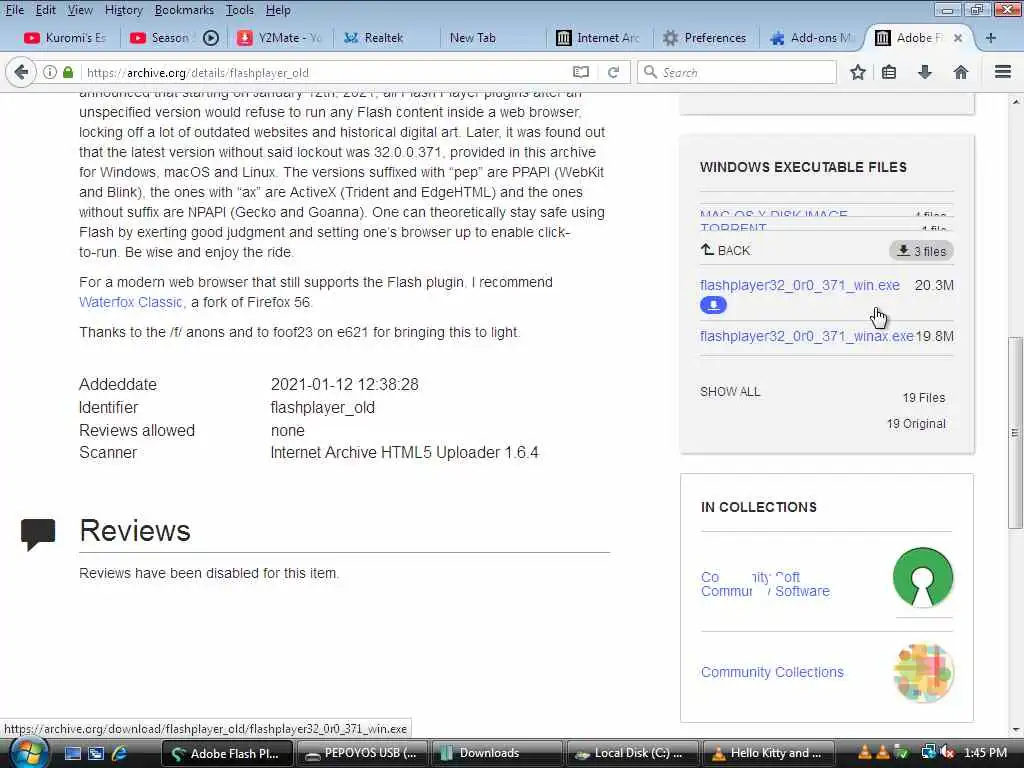Image resolution: width=1024 pixels, height=768 pixels.
Task: Open Community Collections link
Action: [x=772, y=672]
